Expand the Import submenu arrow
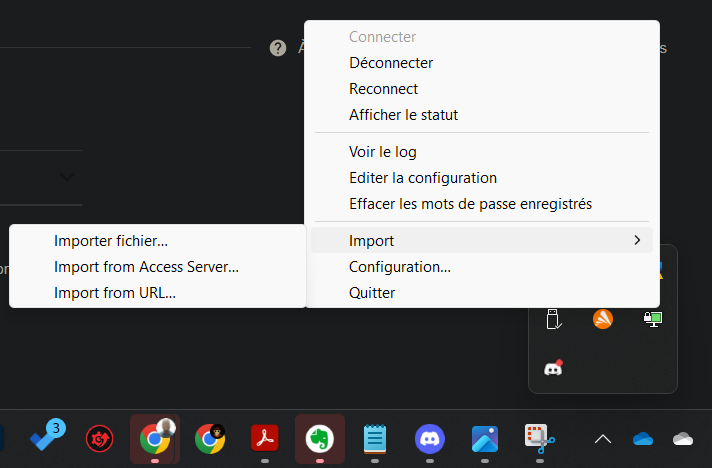712x468 pixels. click(637, 240)
